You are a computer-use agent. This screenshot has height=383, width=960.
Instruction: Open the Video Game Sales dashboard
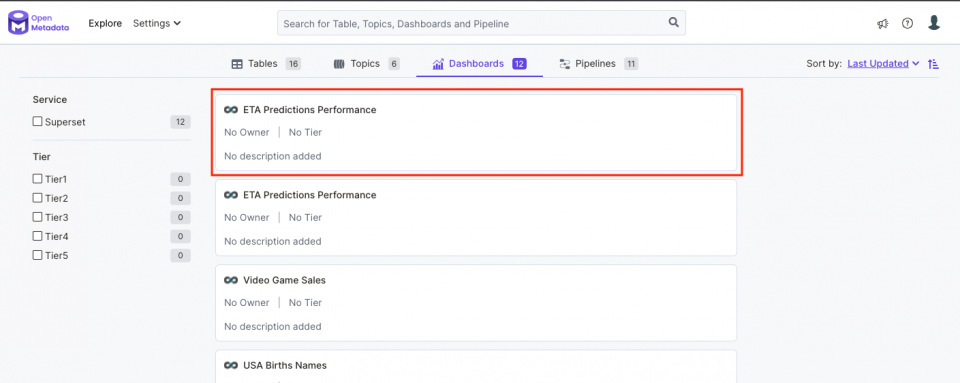(x=284, y=280)
